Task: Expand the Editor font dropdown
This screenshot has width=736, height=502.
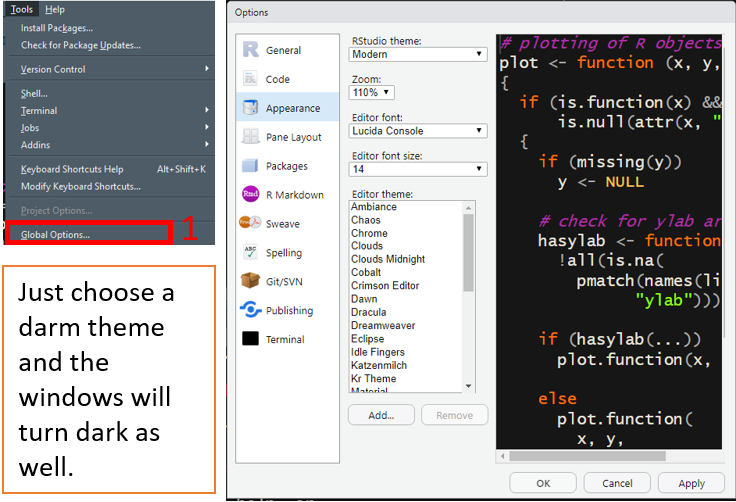Action: click(x=418, y=131)
